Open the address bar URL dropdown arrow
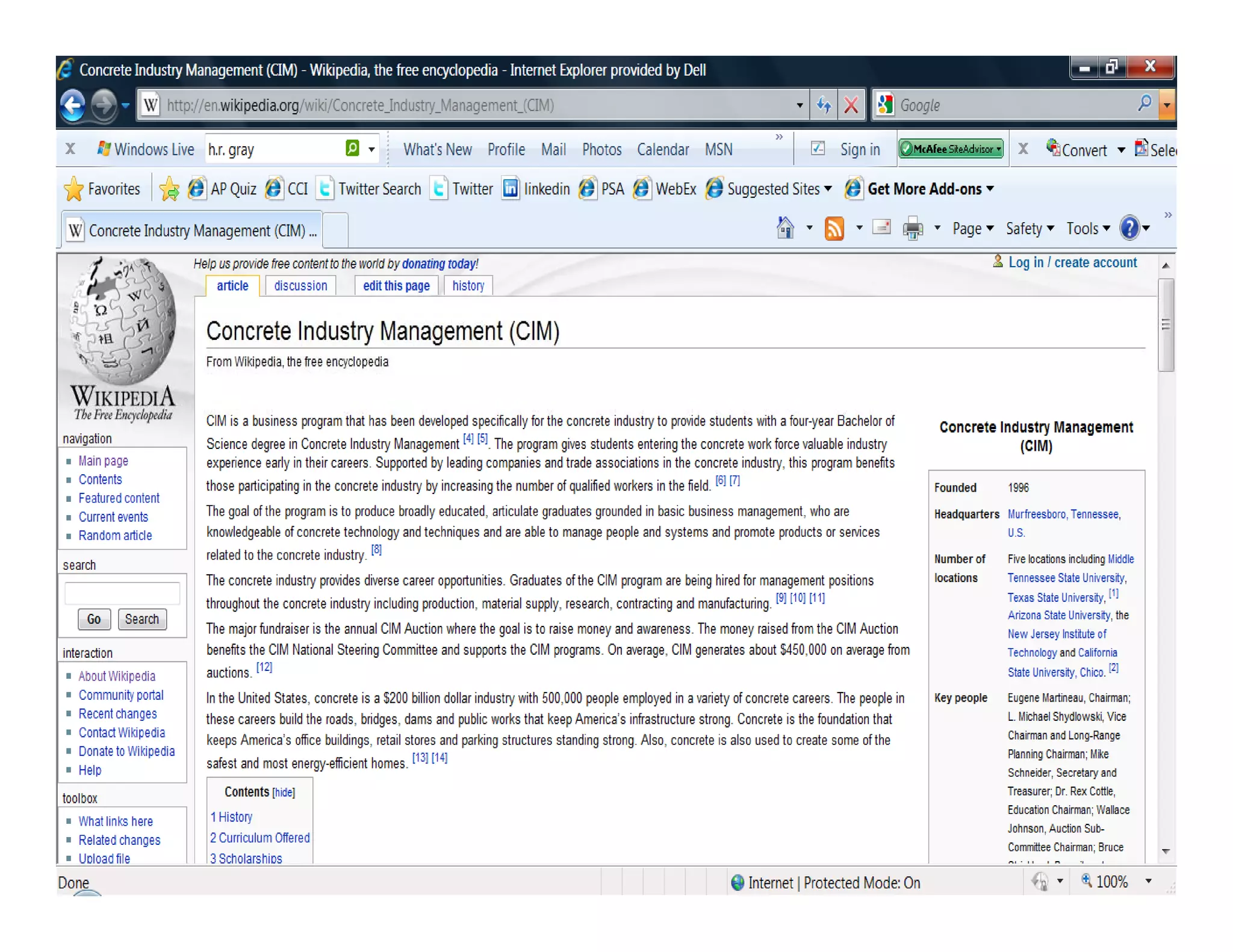 800,106
